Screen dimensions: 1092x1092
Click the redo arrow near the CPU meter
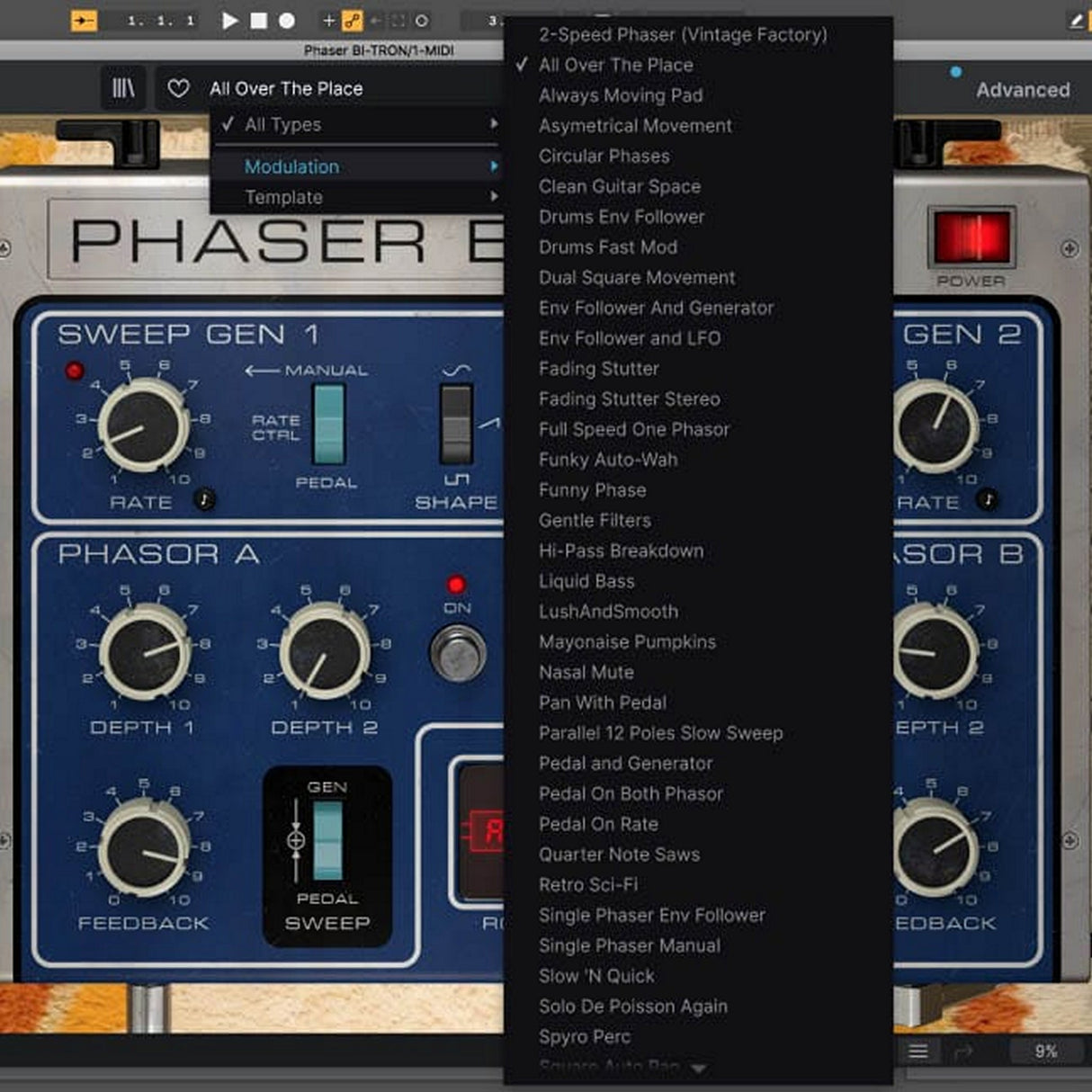pos(965,1051)
